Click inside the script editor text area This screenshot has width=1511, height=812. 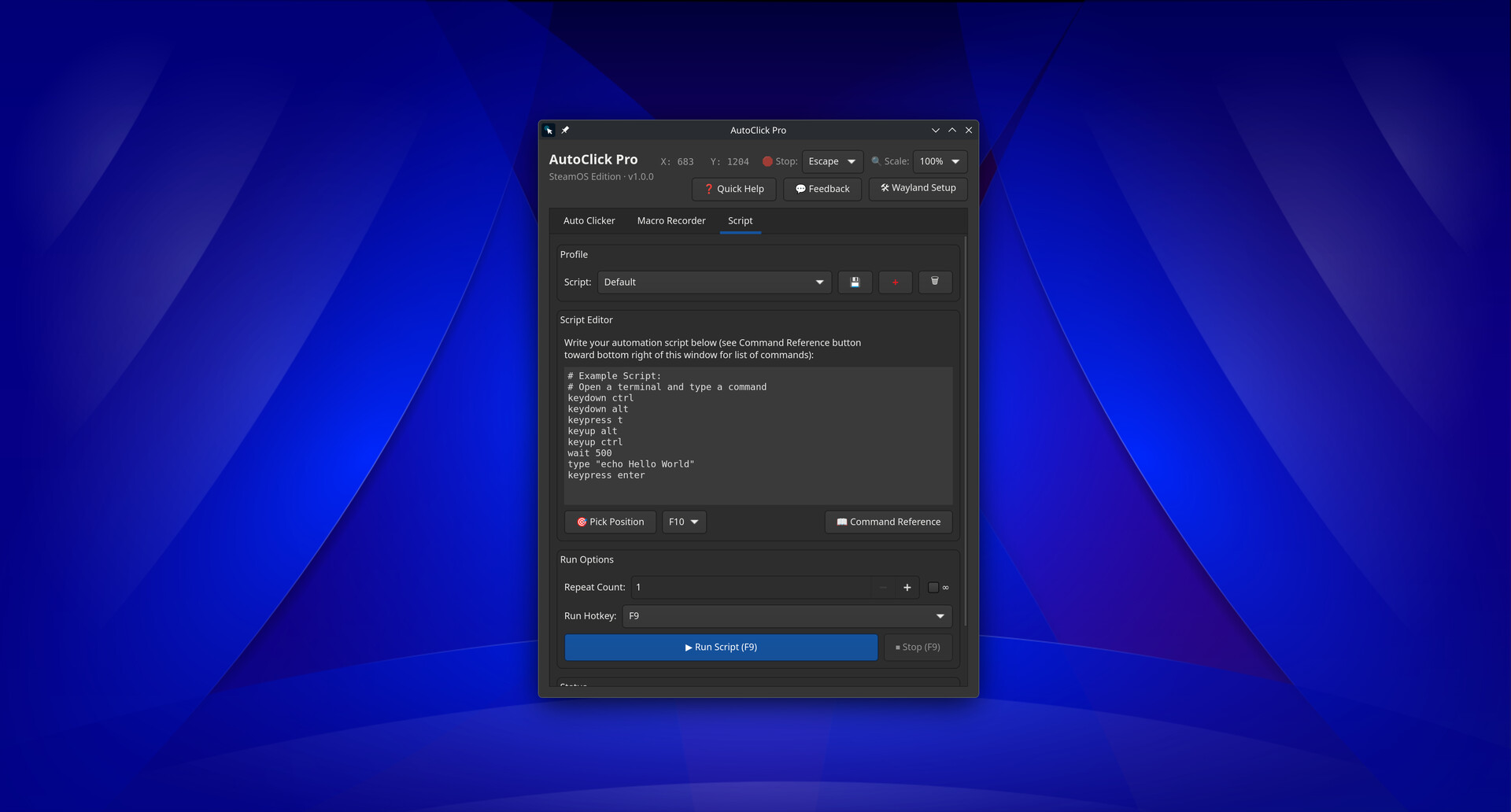pyautogui.click(x=758, y=436)
